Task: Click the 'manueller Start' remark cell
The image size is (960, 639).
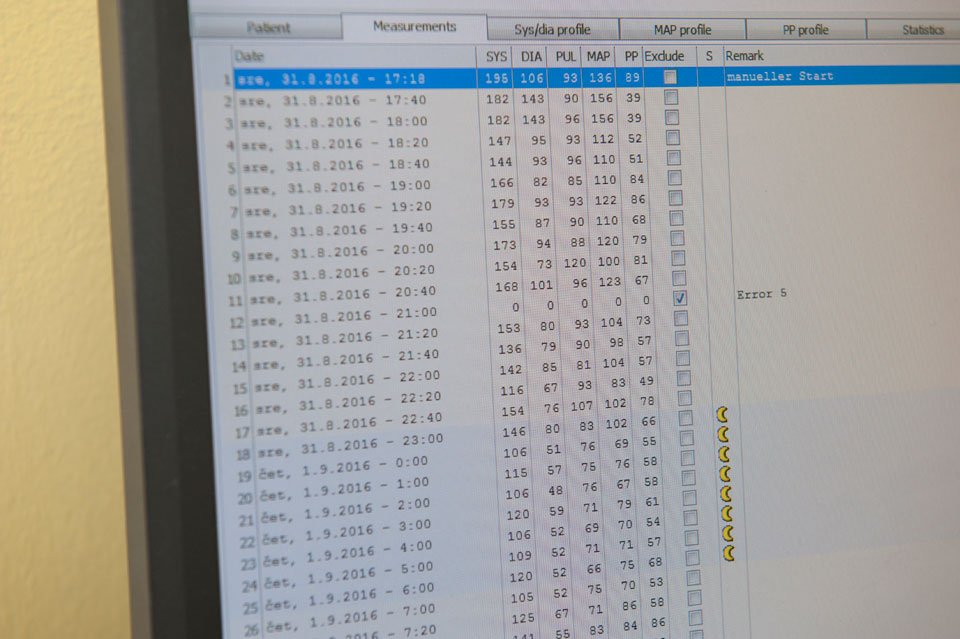Action: click(780, 77)
